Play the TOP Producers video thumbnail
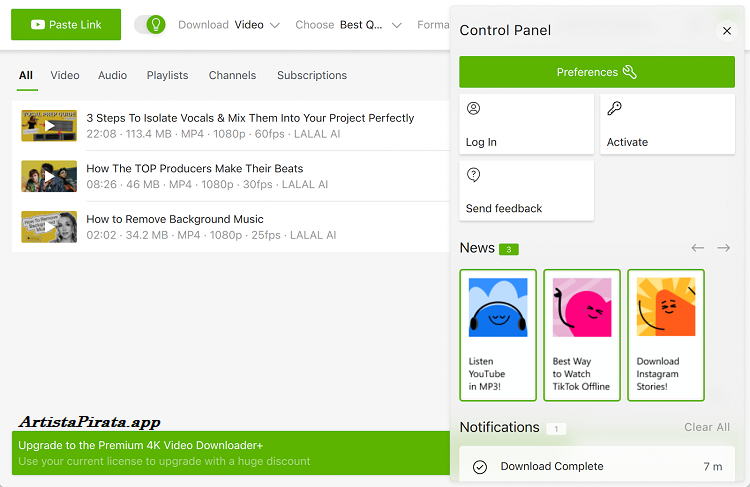750x487 pixels. click(x=49, y=176)
